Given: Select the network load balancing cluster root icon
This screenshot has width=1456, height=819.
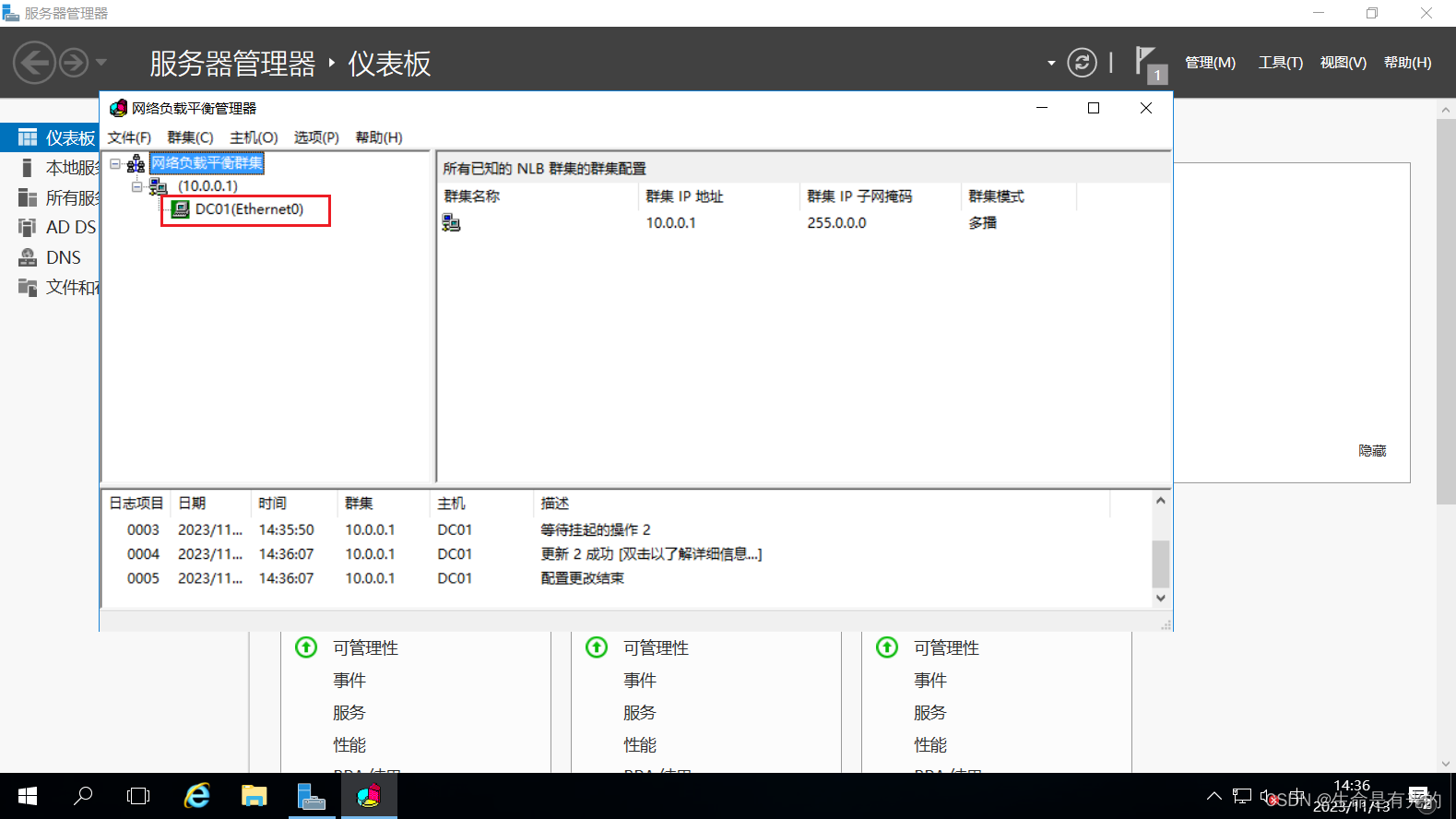Looking at the screenshot, I should click(136, 163).
